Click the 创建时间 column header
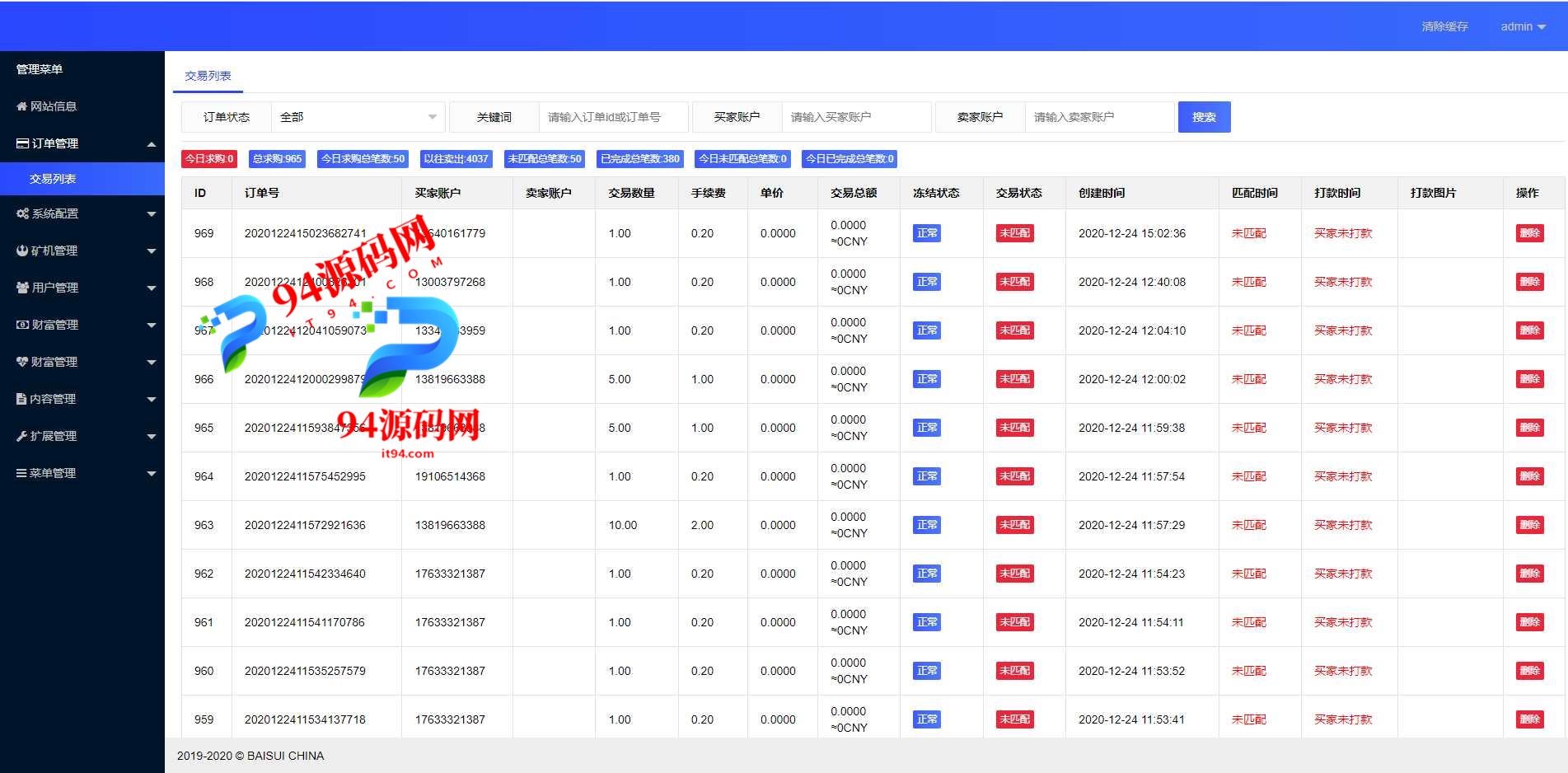Screen dimensions: 1568x773 coord(1102,193)
